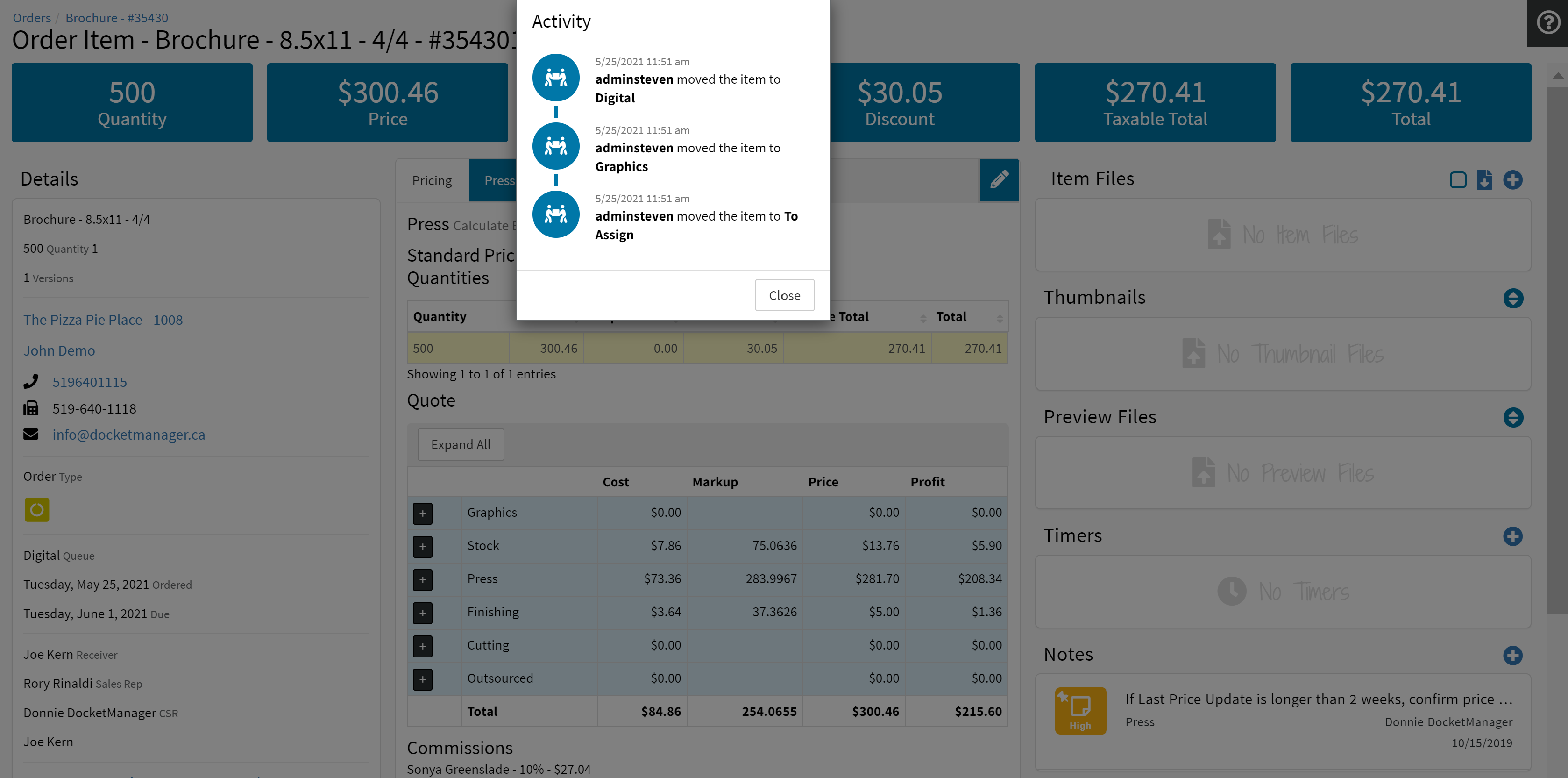The width and height of the screenshot is (1568, 778).
Task: Open the High priority note icon
Action: [x=1080, y=710]
